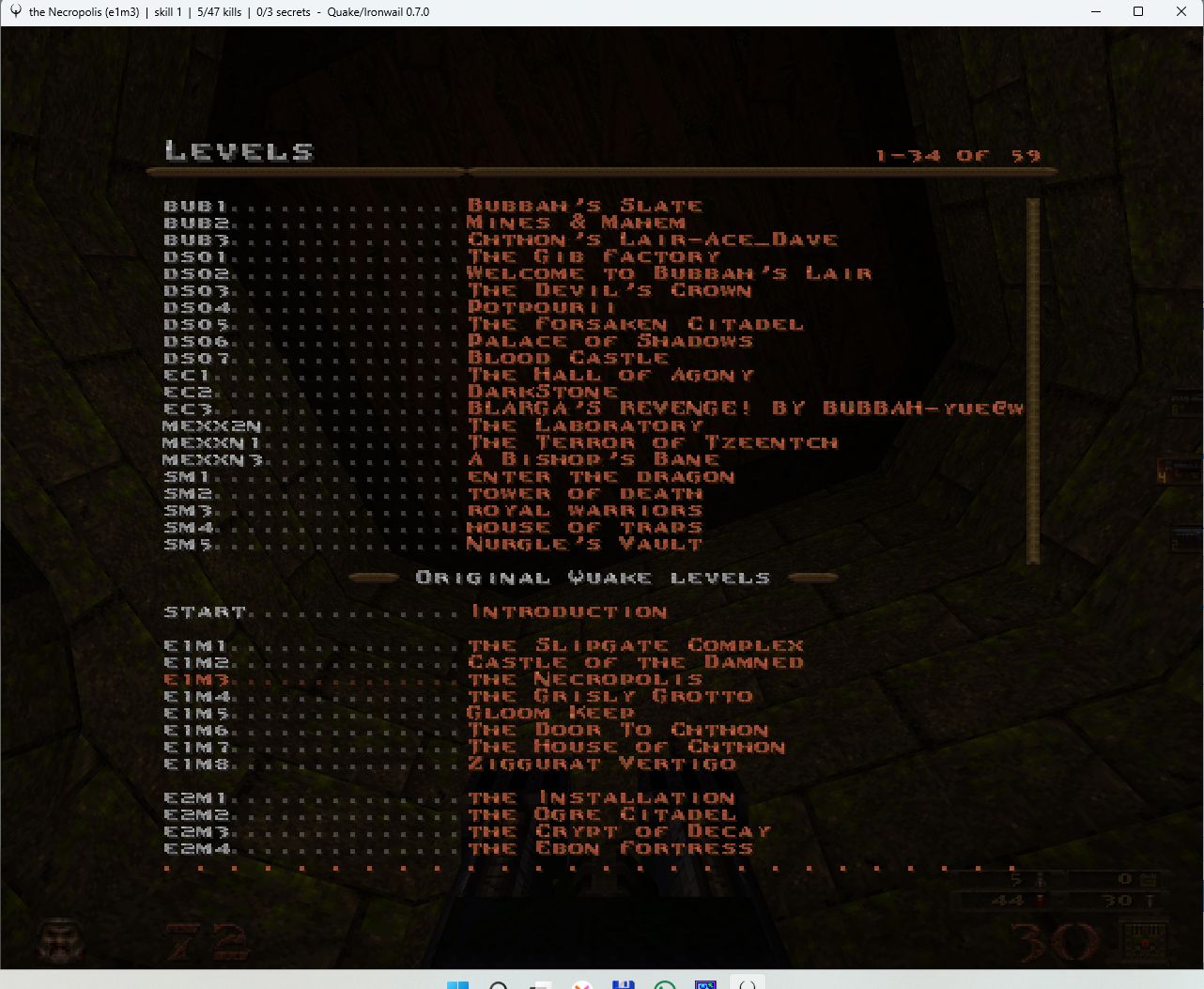Pick DS01 The Gib Factory
The image size is (1204, 989).
pos(441,256)
